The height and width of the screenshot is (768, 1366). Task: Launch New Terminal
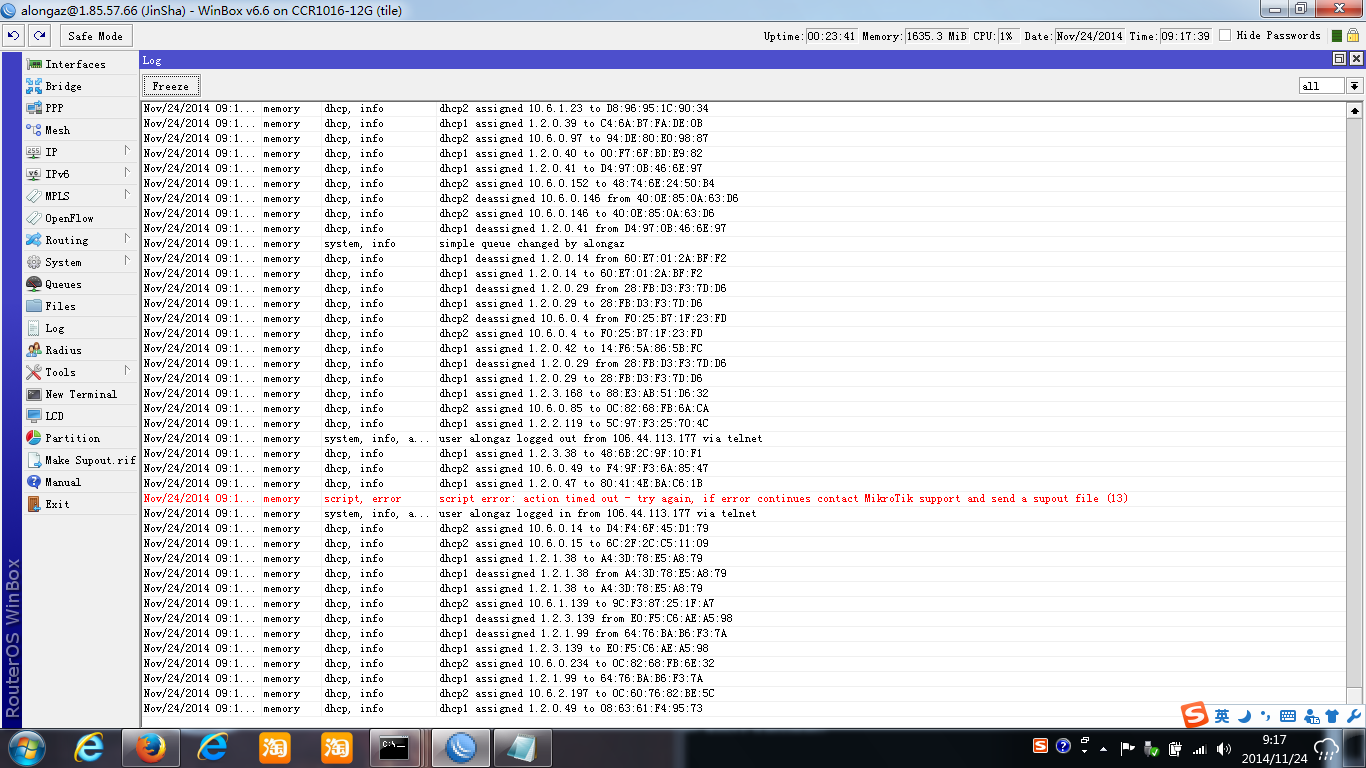(80, 394)
